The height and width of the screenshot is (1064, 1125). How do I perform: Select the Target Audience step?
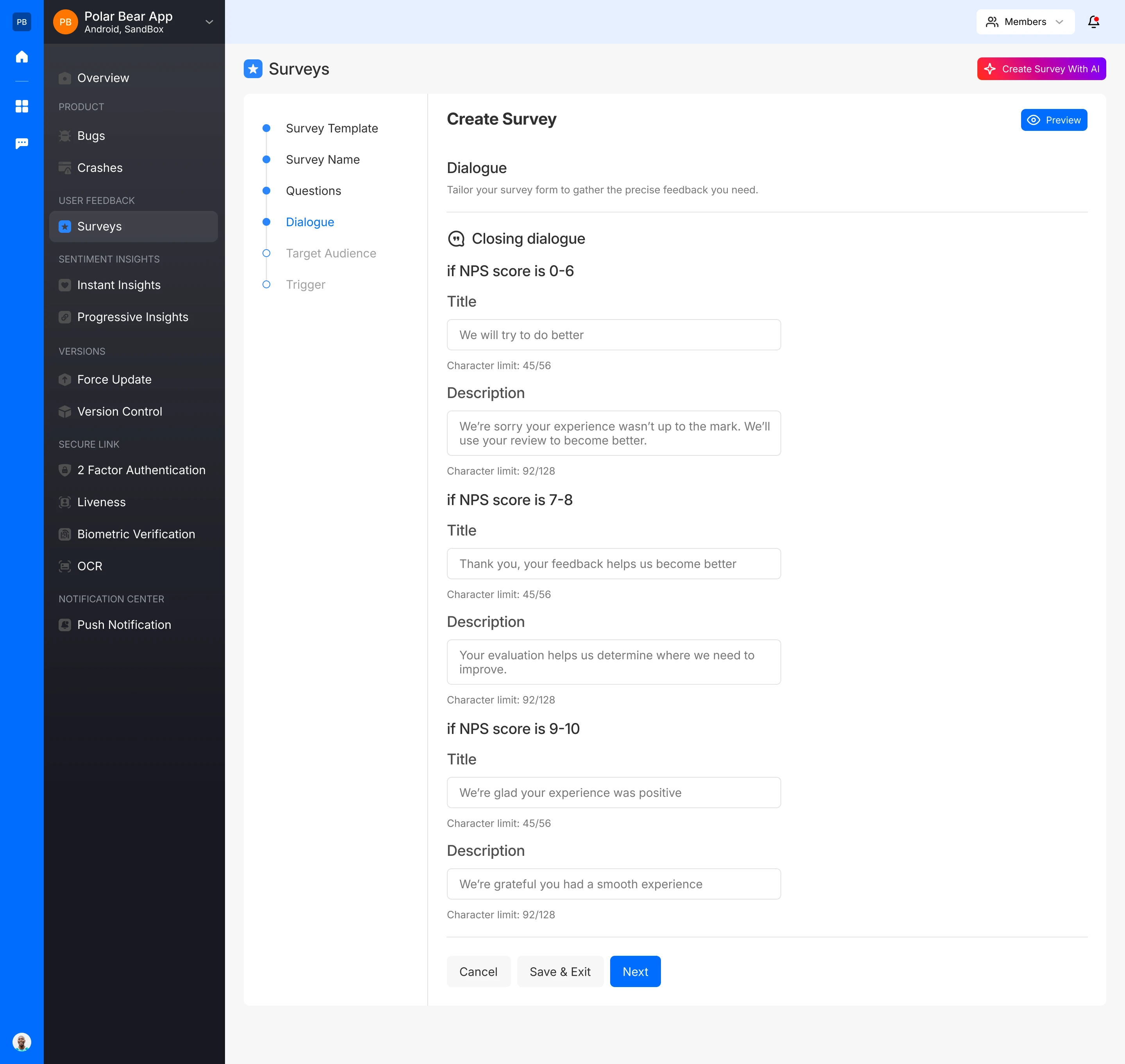[330, 254]
